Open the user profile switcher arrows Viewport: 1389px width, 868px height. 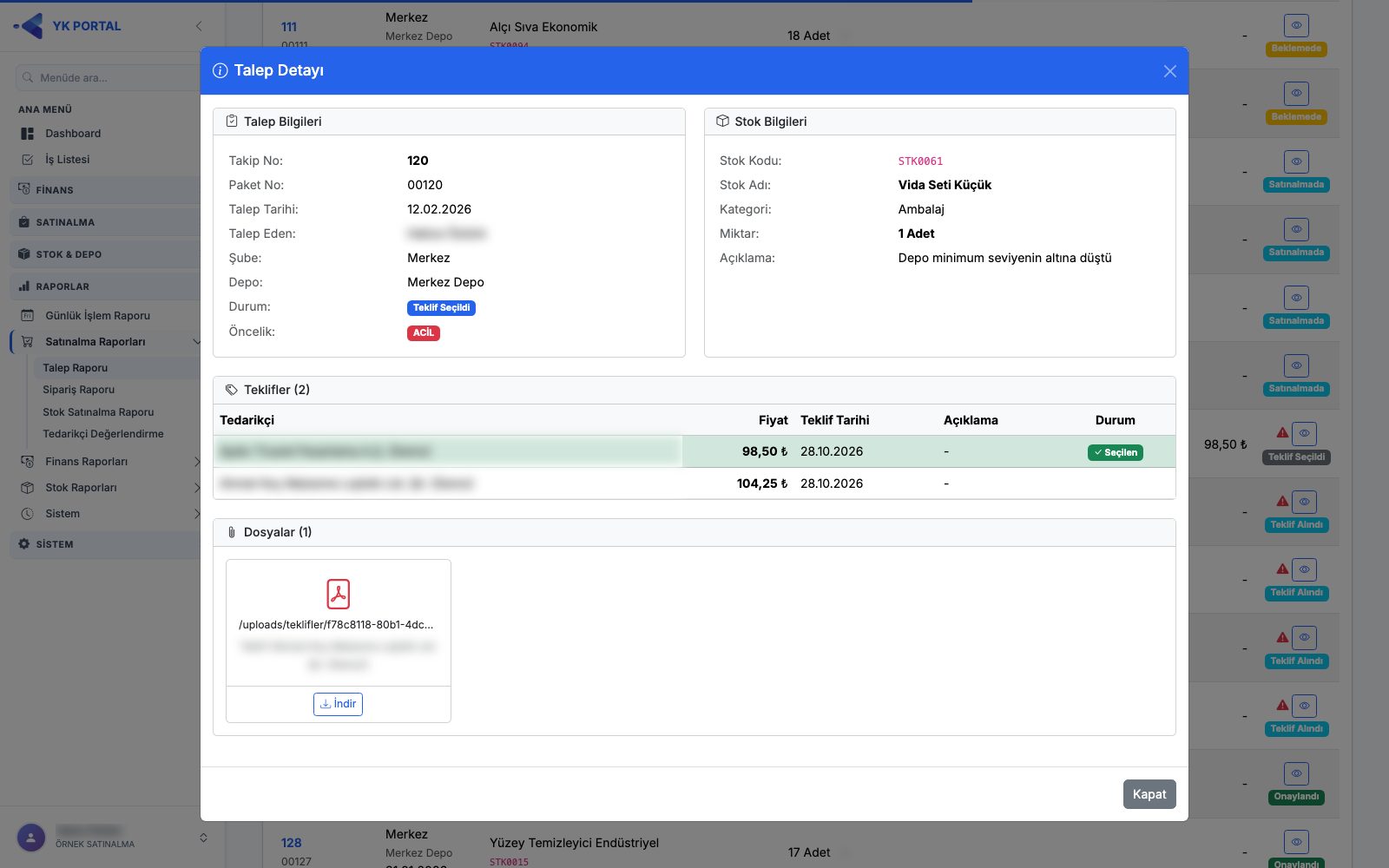tap(203, 838)
